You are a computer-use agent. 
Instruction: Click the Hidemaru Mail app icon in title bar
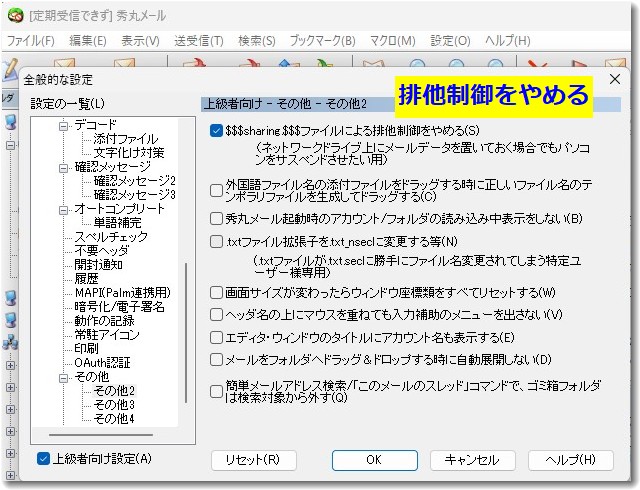(15, 16)
